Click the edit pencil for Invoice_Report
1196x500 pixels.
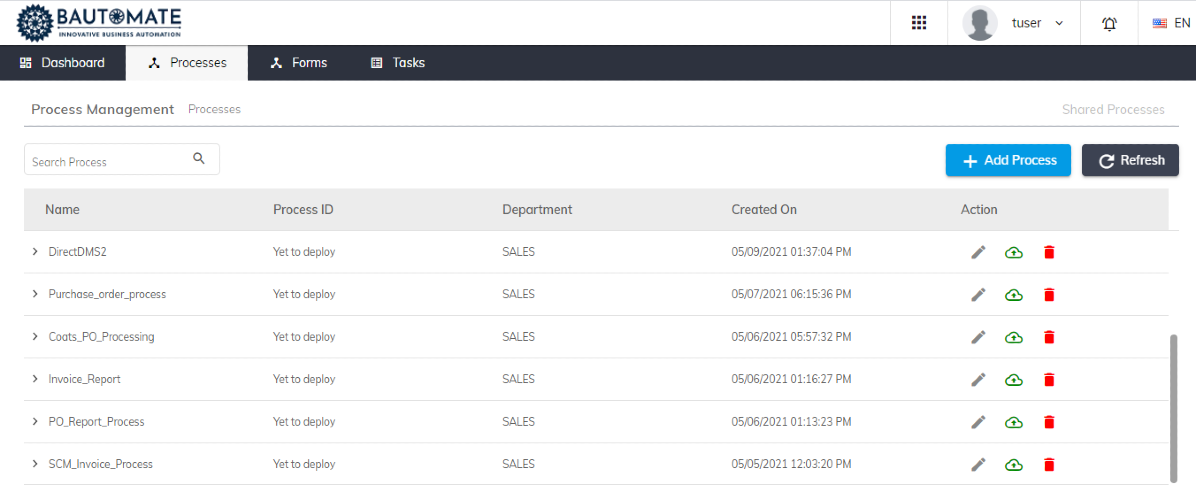[x=979, y=379]
